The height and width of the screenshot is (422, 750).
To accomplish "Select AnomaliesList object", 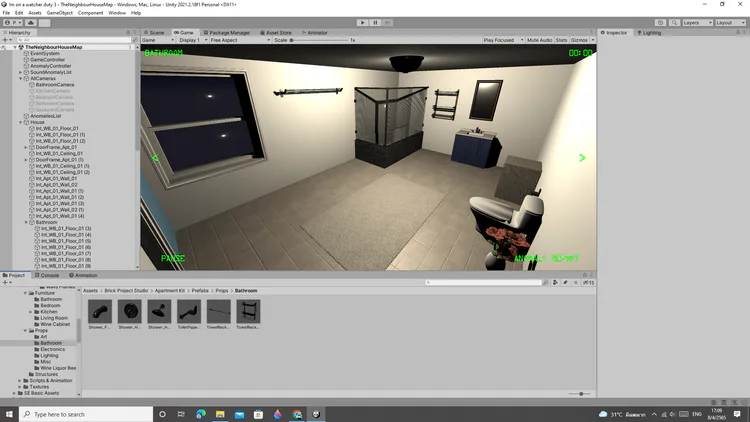I will tap(45, 116).
